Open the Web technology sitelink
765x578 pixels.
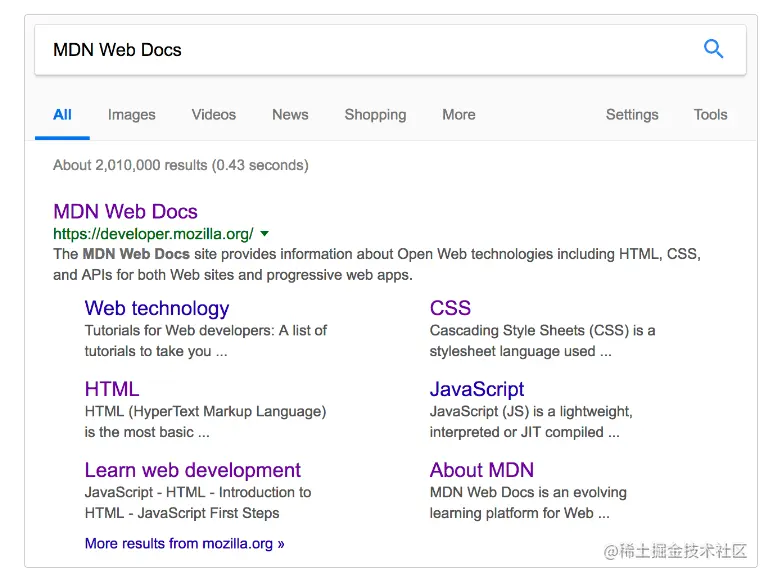157,309
